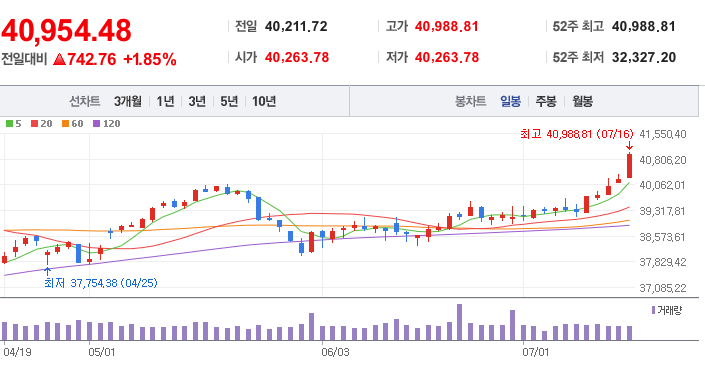
Task: Click the purple 120-day moving average swatch
Action: point(96,124)
